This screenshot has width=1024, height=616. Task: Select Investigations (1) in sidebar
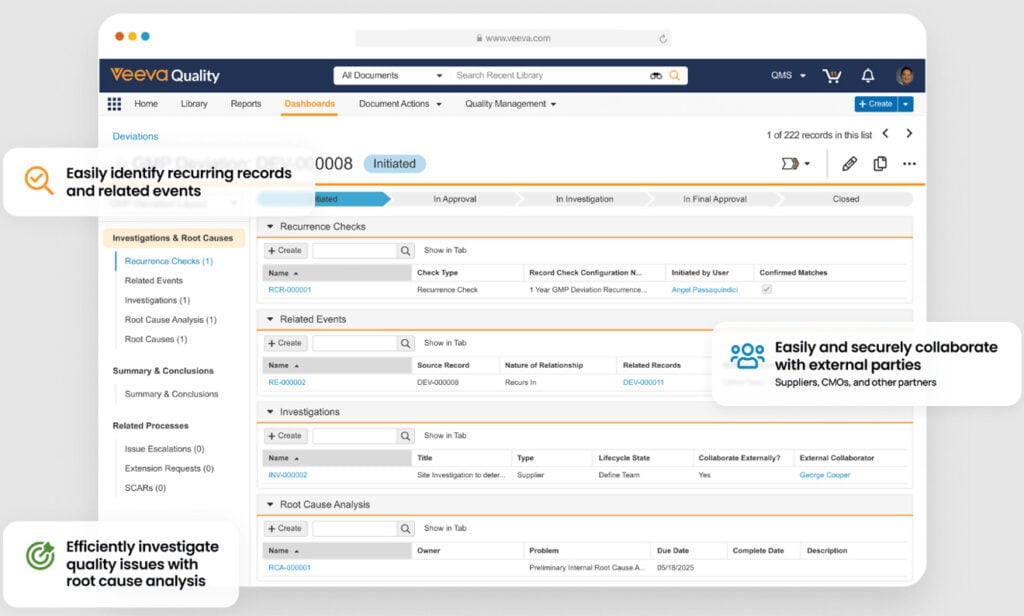(157, 300)
